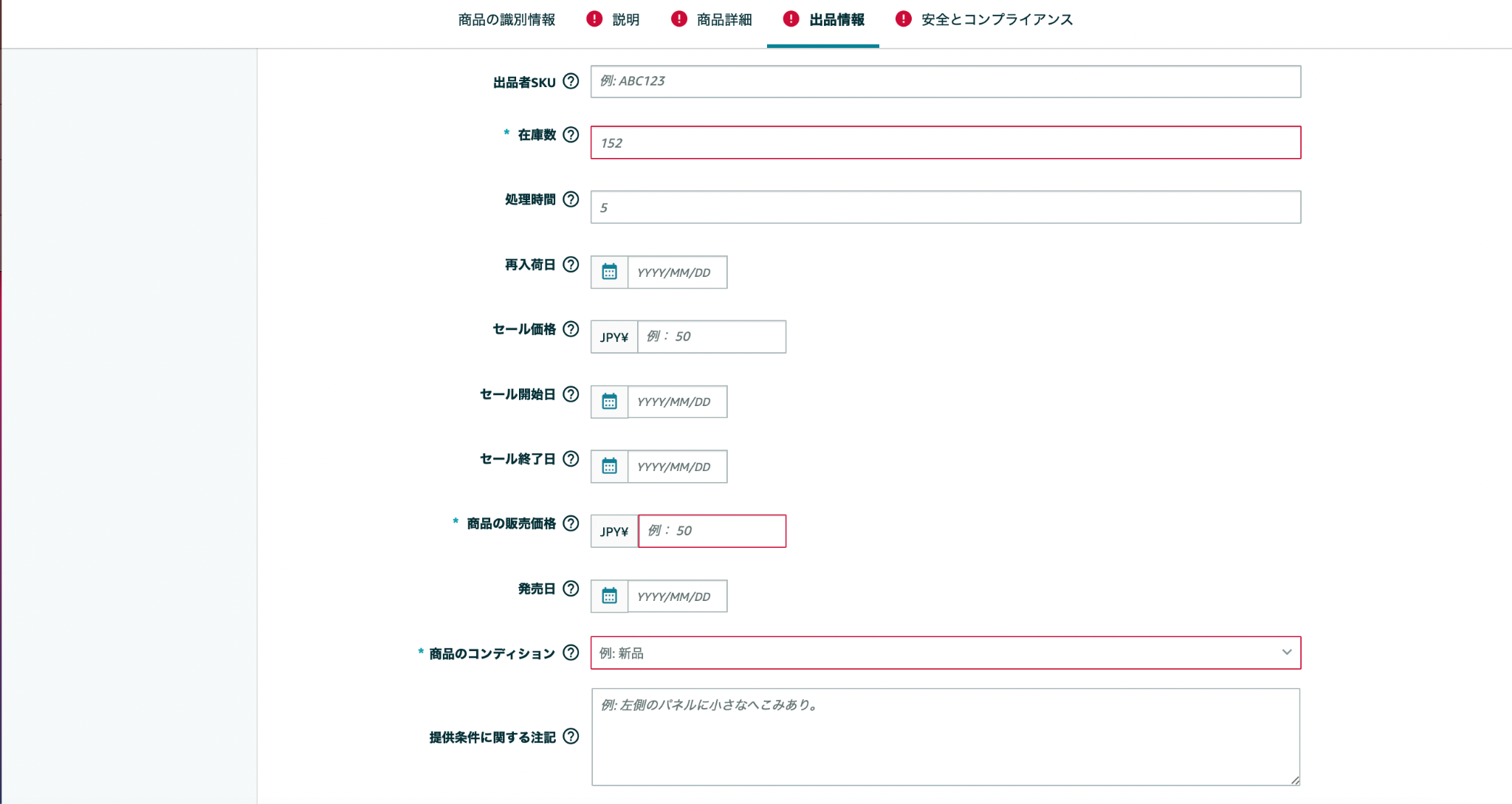This screenshot has height=804, width=1512.
Task: Focus the 商品の販売価格 amount field
Action: (712, 531)
